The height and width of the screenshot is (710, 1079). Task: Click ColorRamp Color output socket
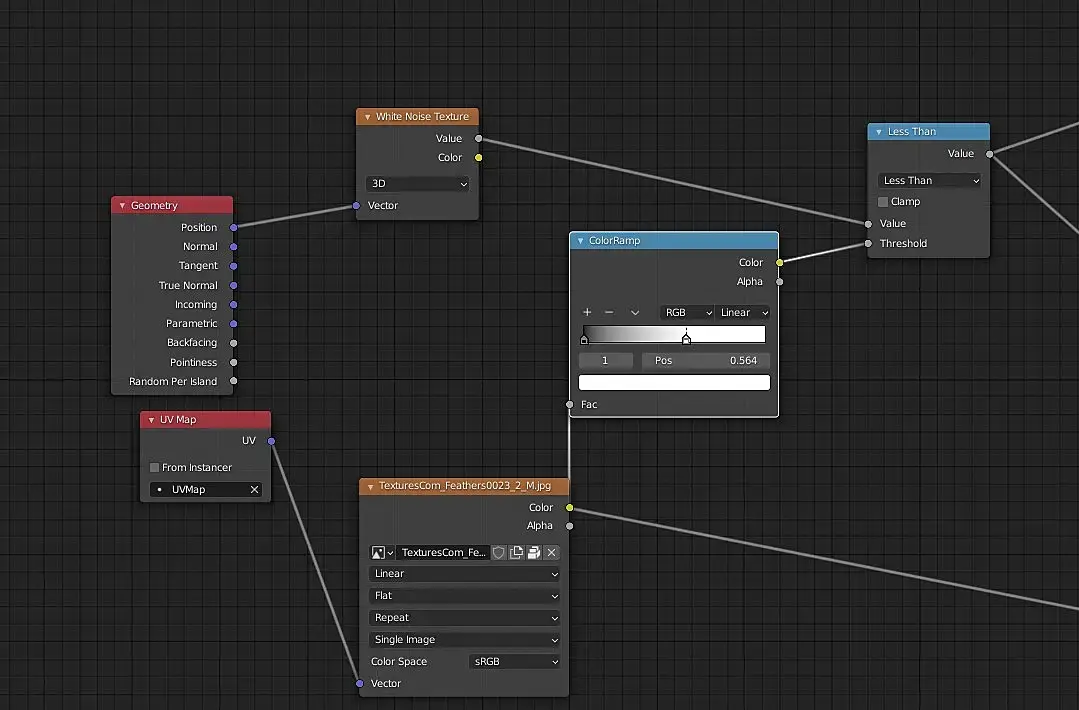780,263
